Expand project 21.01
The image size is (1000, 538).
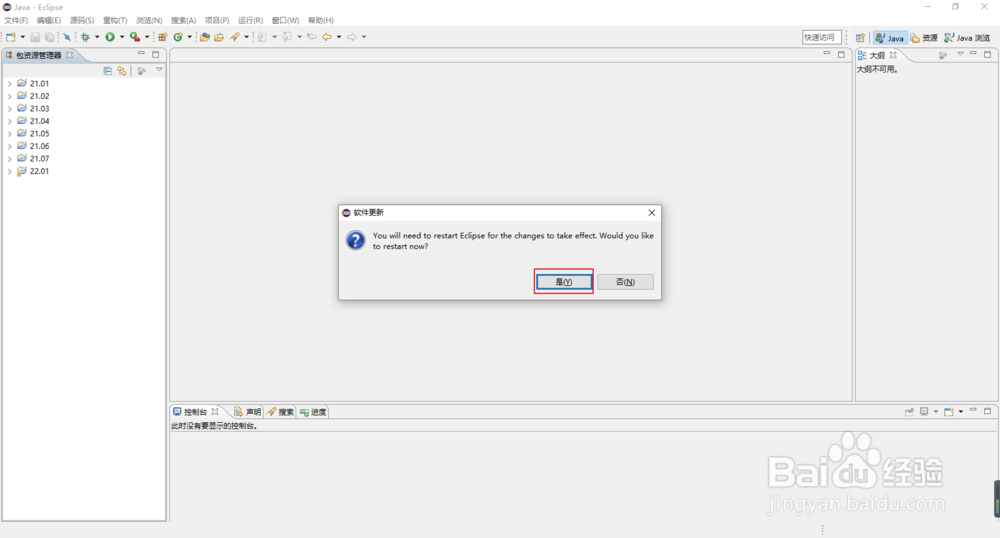point(10,84)
